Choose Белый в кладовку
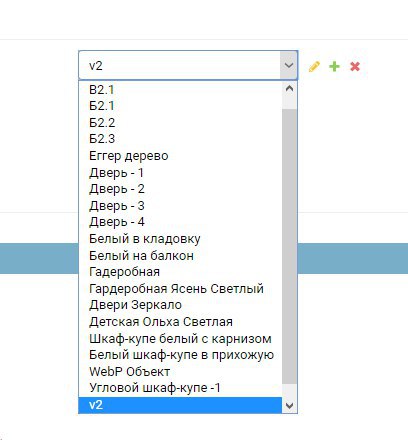This screenshot has width=408, height=440. tap(180, 239)
